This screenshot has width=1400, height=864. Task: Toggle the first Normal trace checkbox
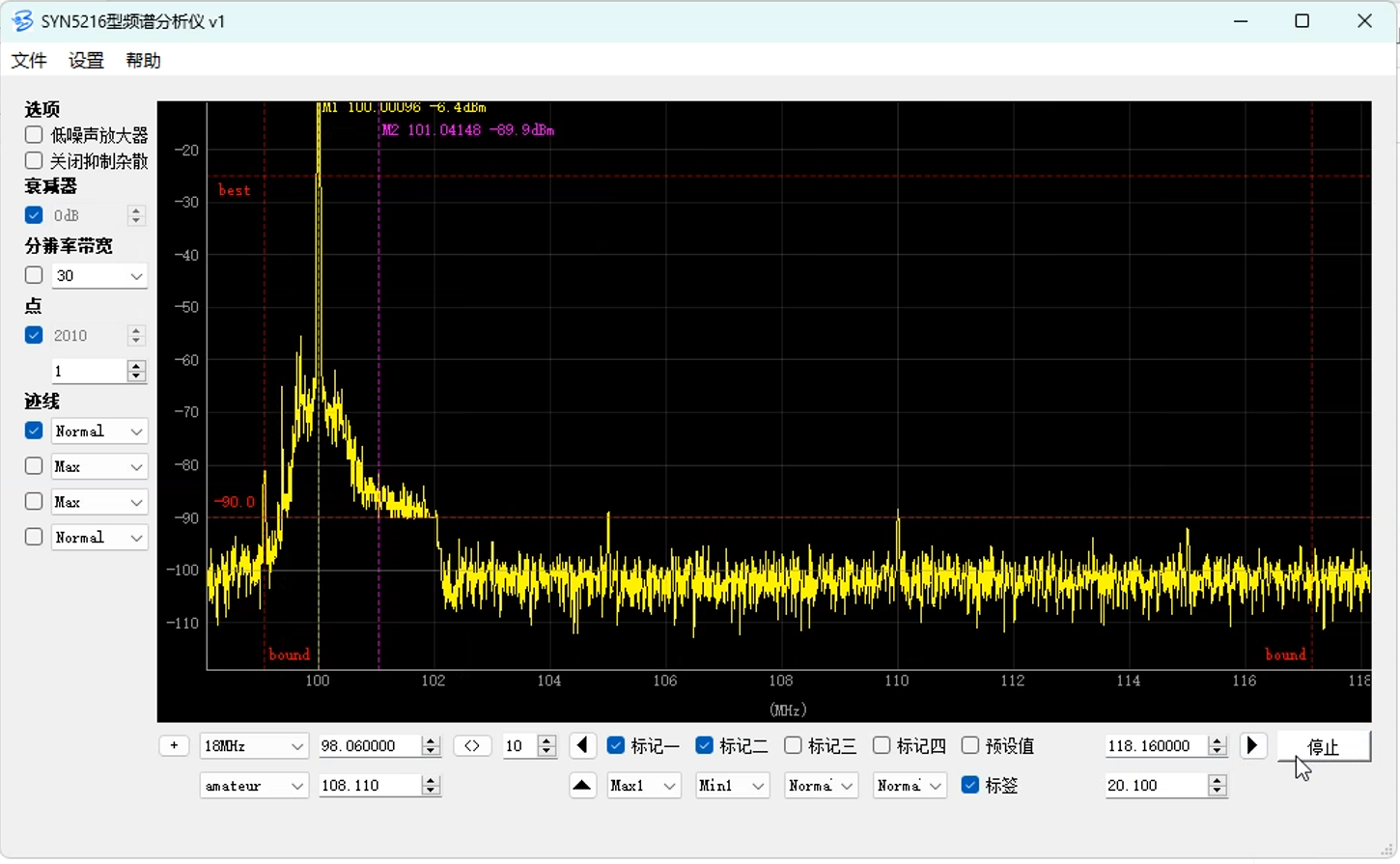(x=34, y=431)
